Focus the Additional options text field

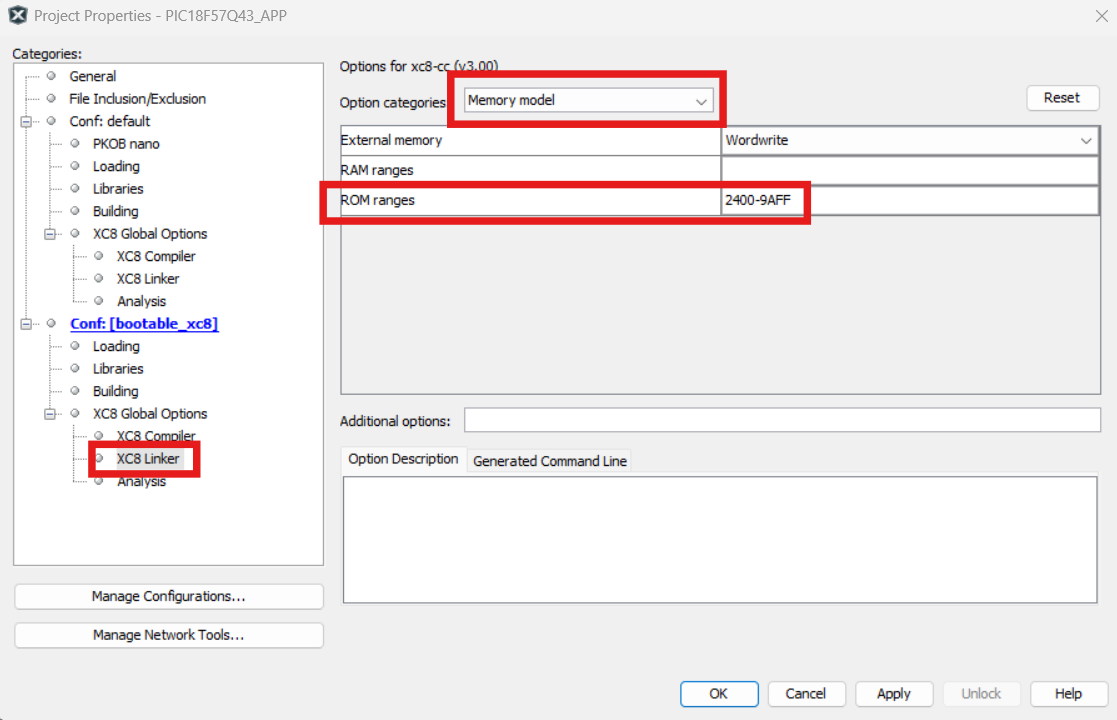pos(781,421)
